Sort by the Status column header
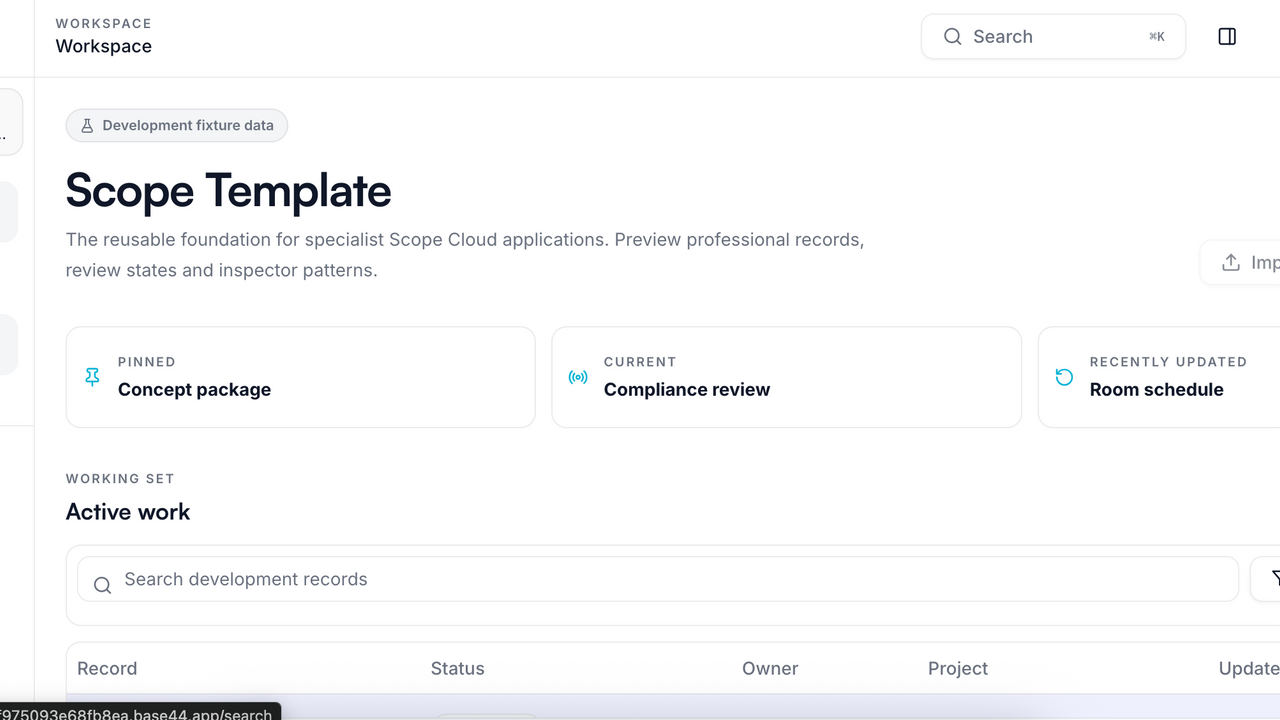The width and height of the screenshot is (1280, 720). [457, 669]
